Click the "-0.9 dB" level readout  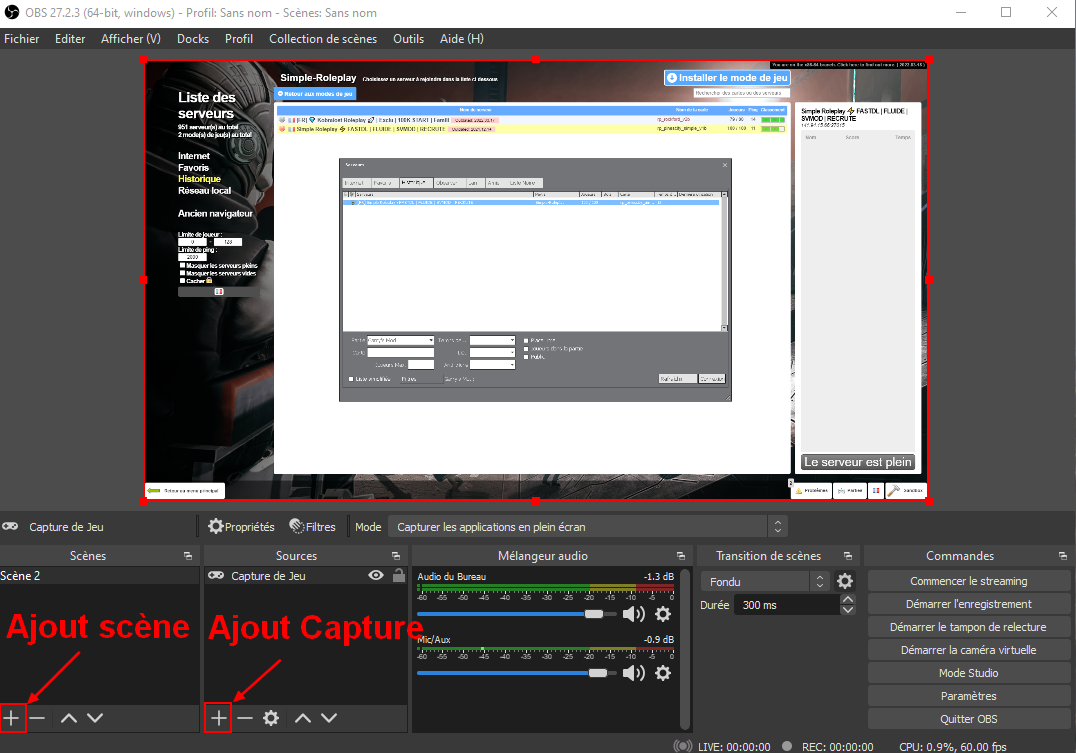tap(659, 640)
